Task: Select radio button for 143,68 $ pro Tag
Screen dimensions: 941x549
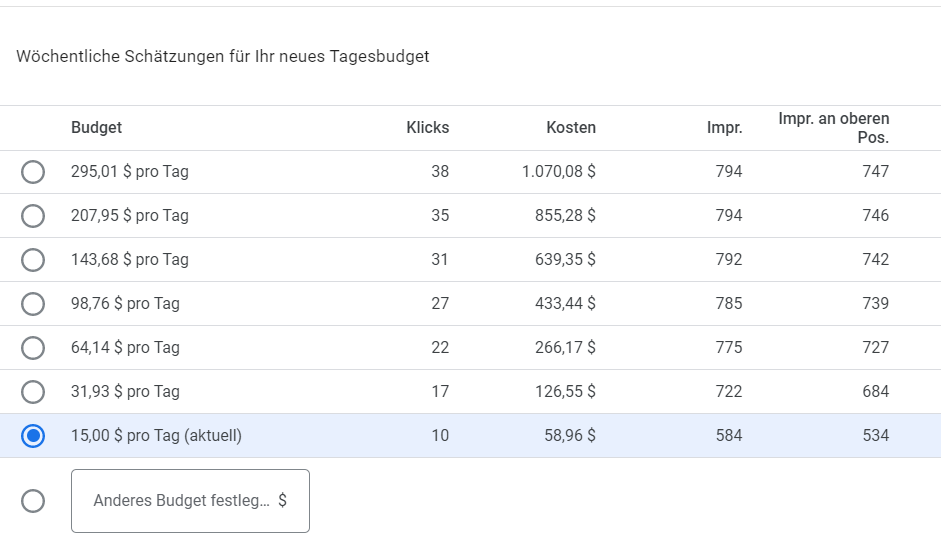Action: point(33,260)
